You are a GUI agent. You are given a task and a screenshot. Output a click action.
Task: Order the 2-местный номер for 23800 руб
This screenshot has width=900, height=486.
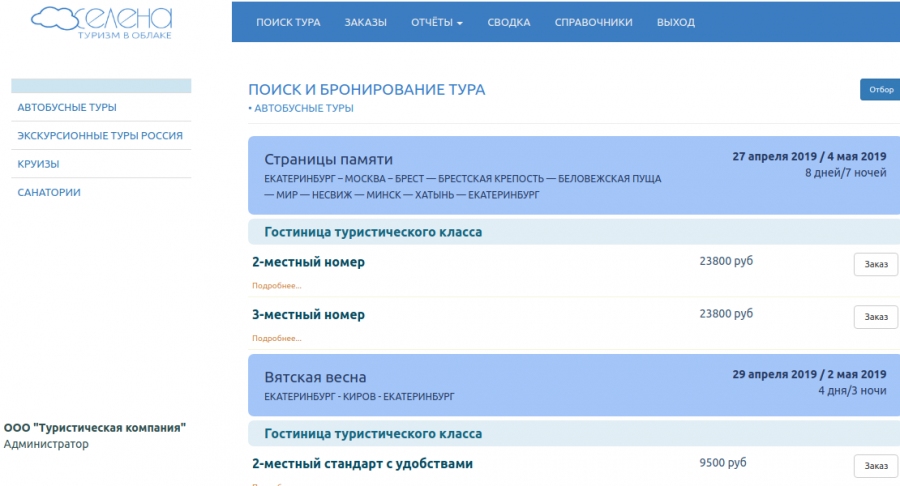coord(876,265)
